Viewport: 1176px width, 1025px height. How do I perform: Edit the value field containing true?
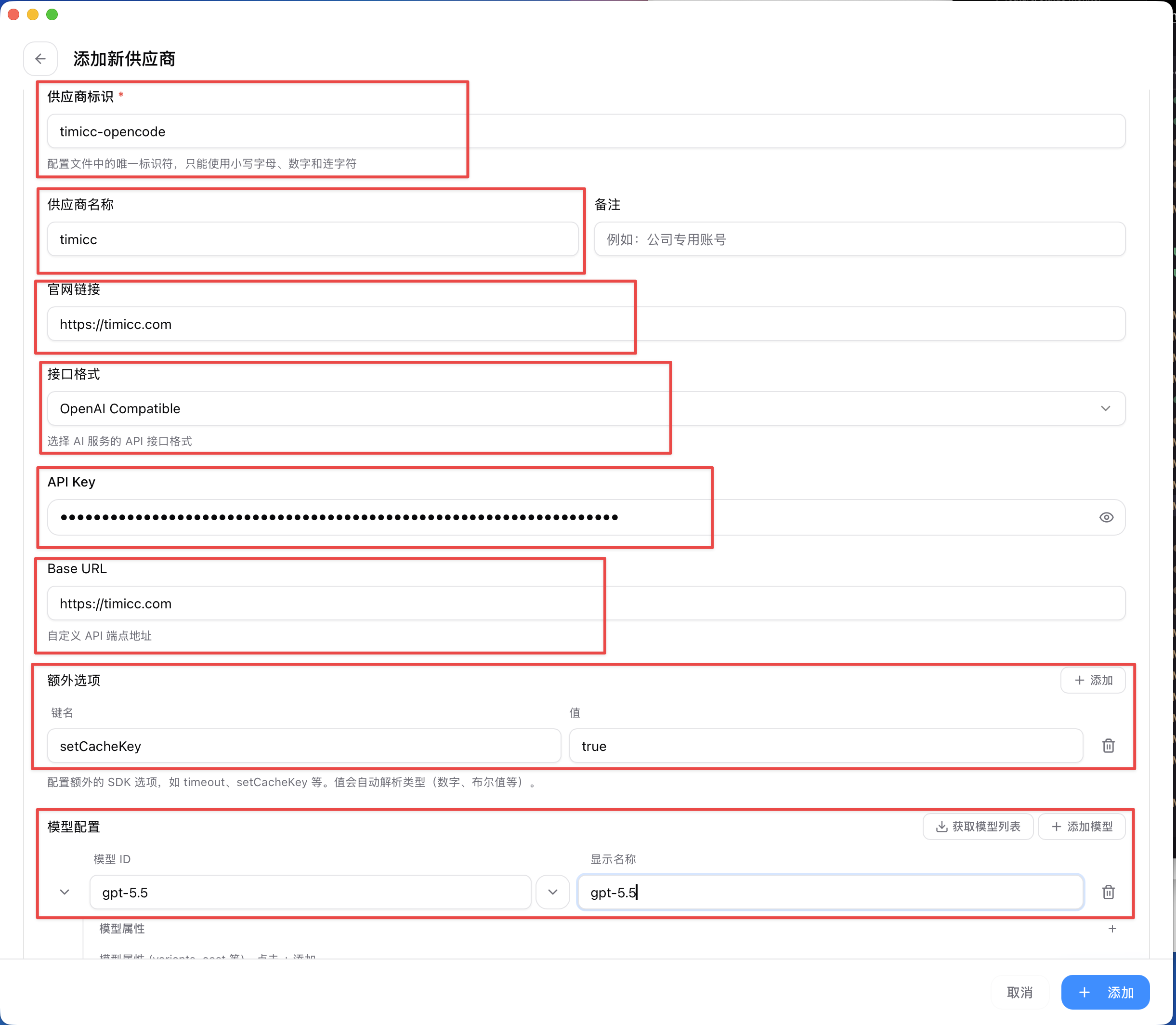click(826, 746)
